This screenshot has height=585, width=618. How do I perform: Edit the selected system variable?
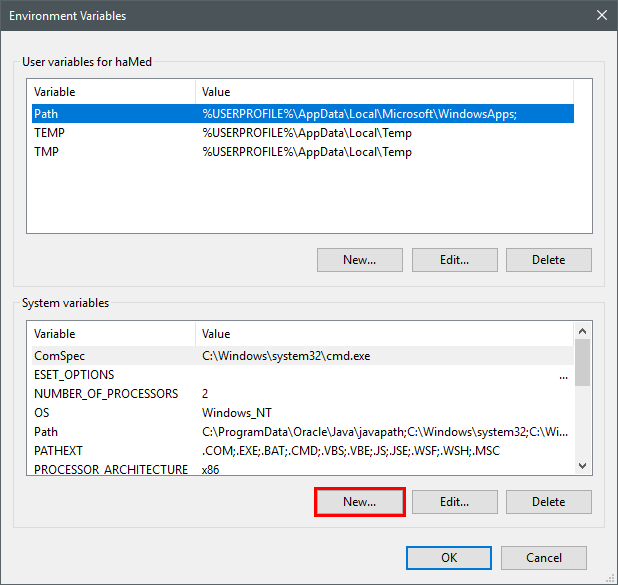click(x=454, y=502)
